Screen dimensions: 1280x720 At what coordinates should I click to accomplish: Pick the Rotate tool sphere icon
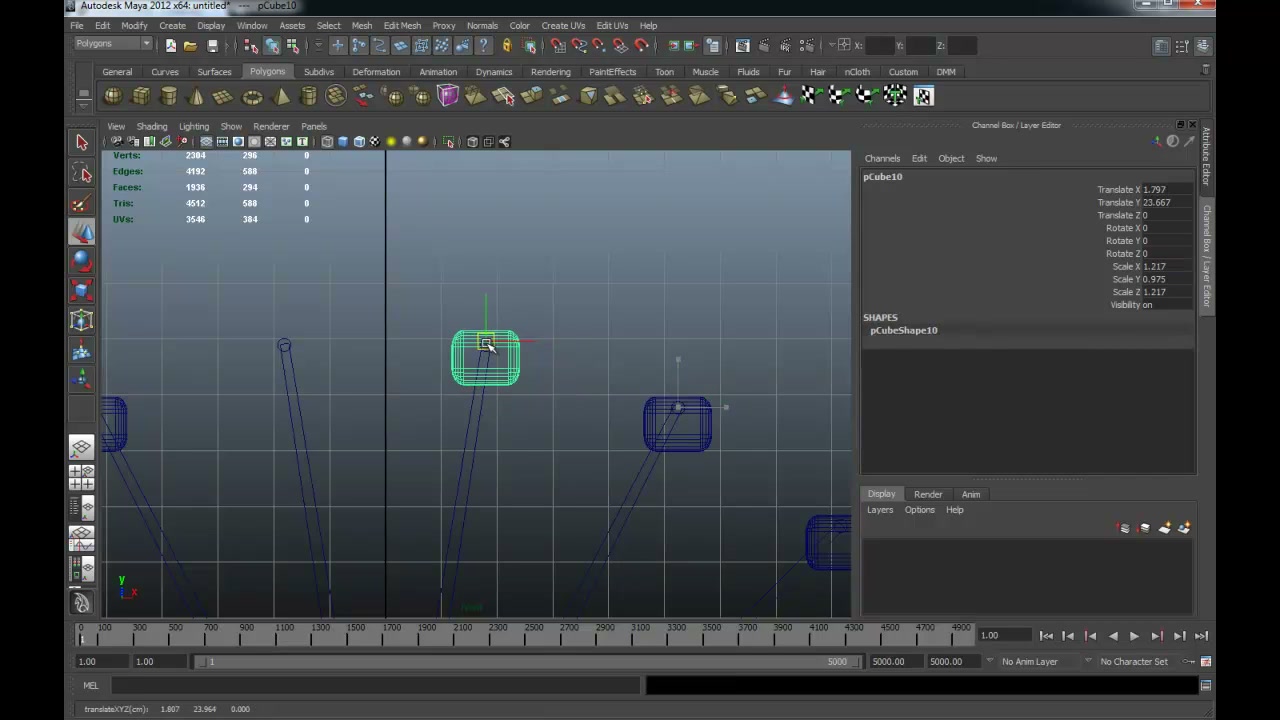coord(82,262)
